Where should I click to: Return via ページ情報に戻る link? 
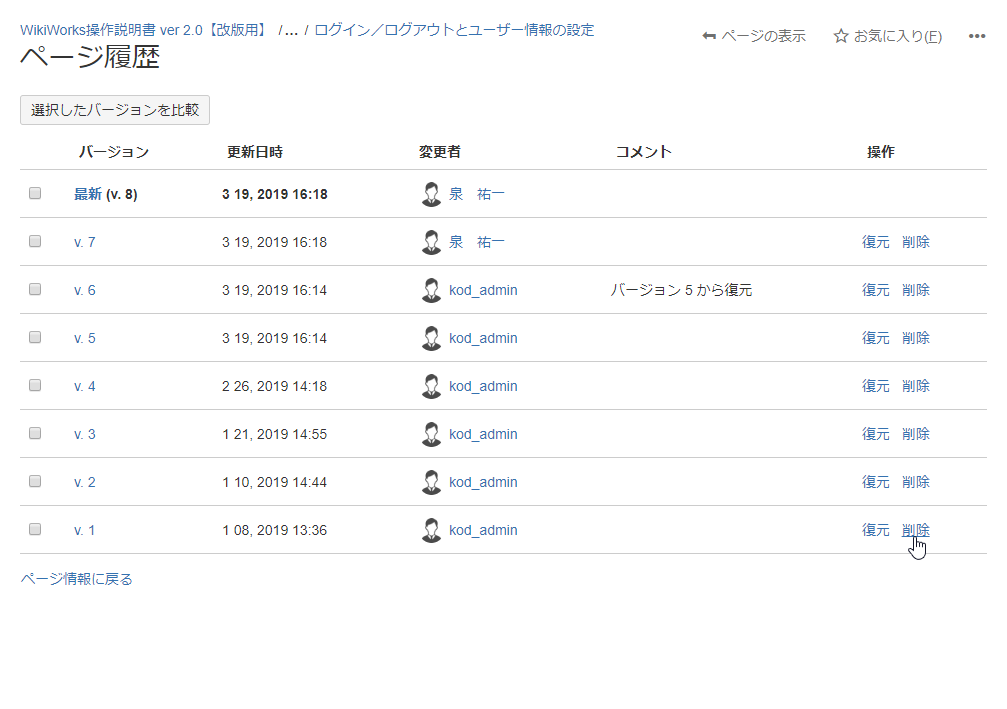coord(76,579)
